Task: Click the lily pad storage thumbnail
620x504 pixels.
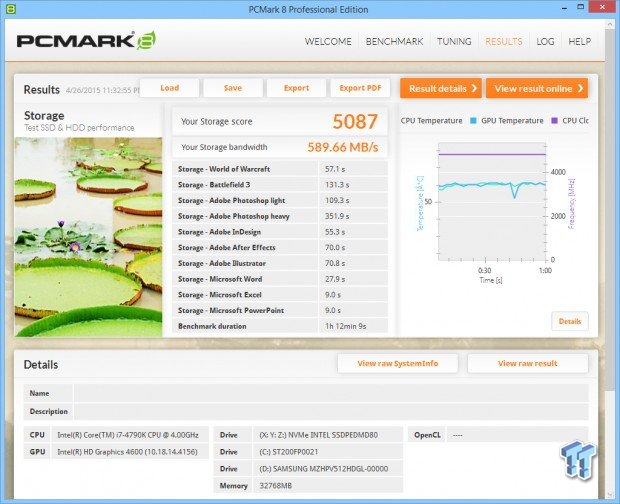Action: (x=88, y=237)
